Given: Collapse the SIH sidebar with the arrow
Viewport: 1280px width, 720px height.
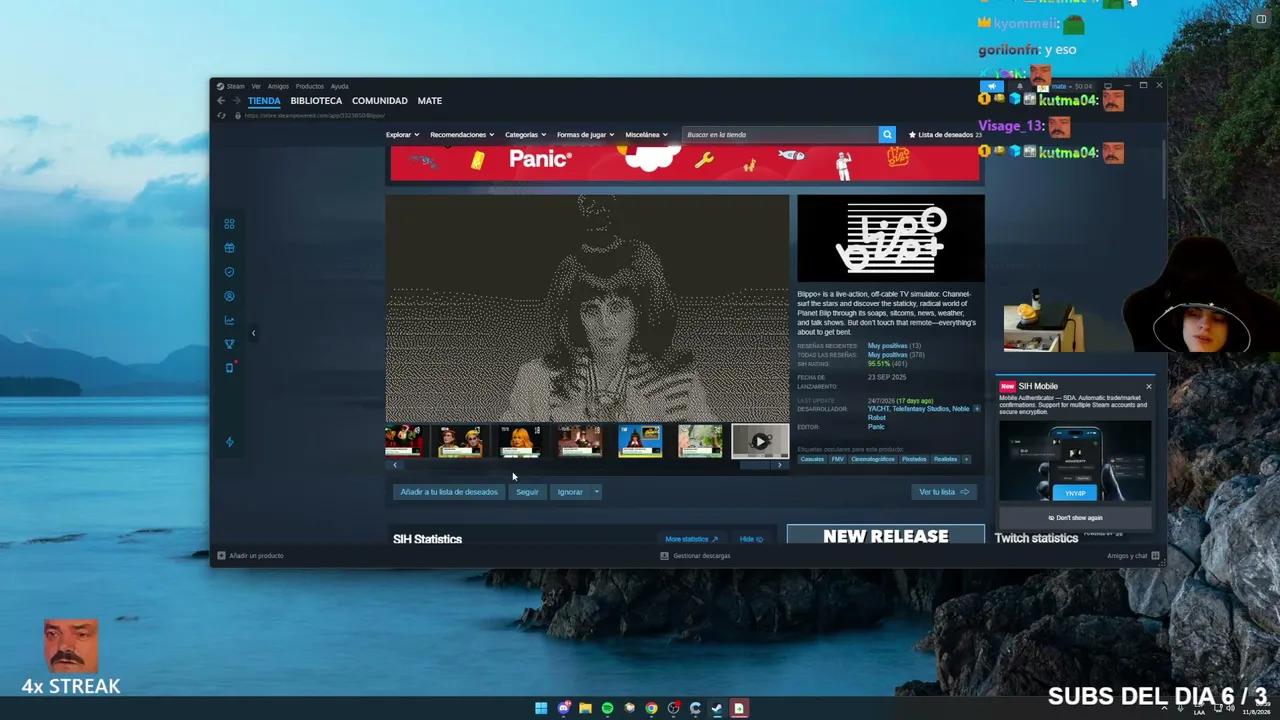Looking at the screenshot, I should pos(253,333).
